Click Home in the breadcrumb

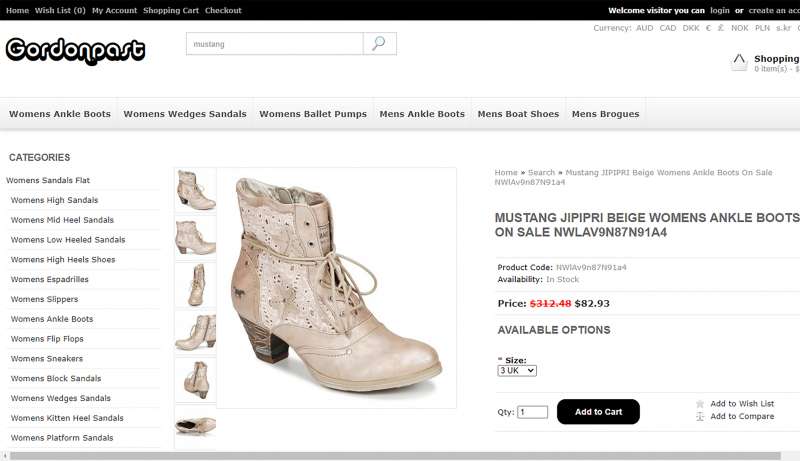pos(506,172)
